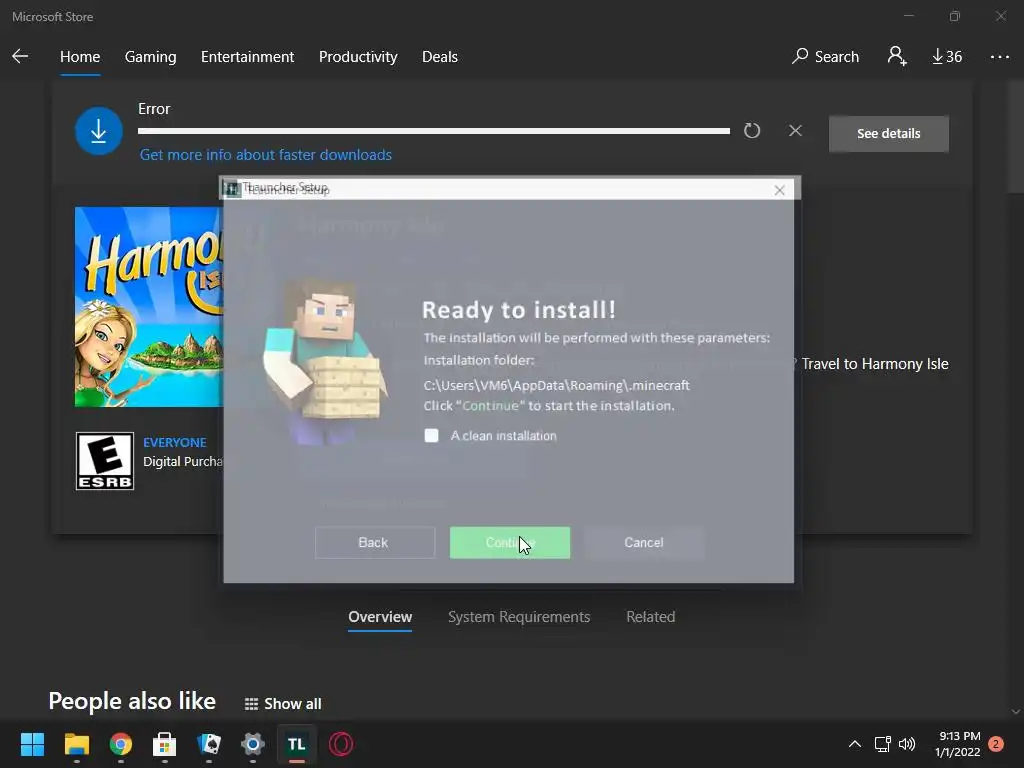This screenshot has height=768, width=1024.
Task: Click the Harmony Isle game thumbnail
Action: coord(149,307)
